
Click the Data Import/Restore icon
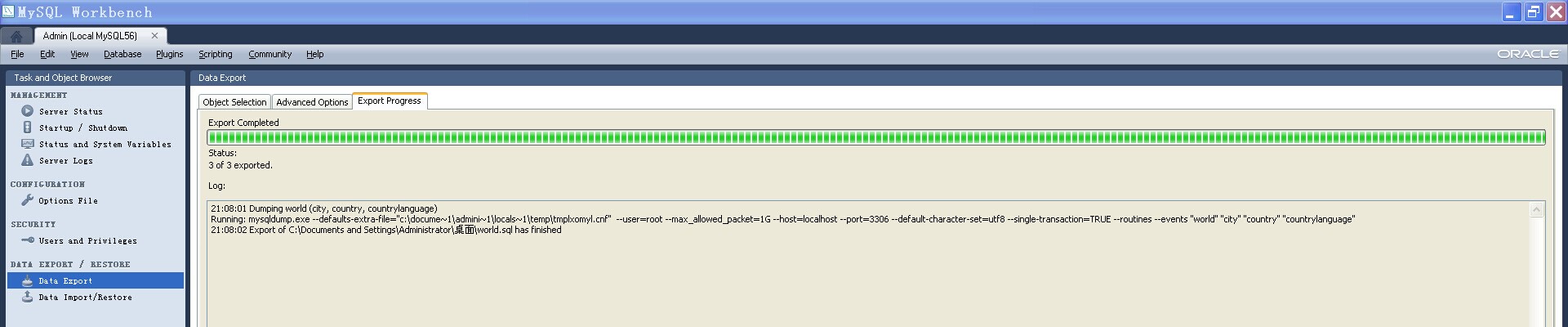[27, 297]
